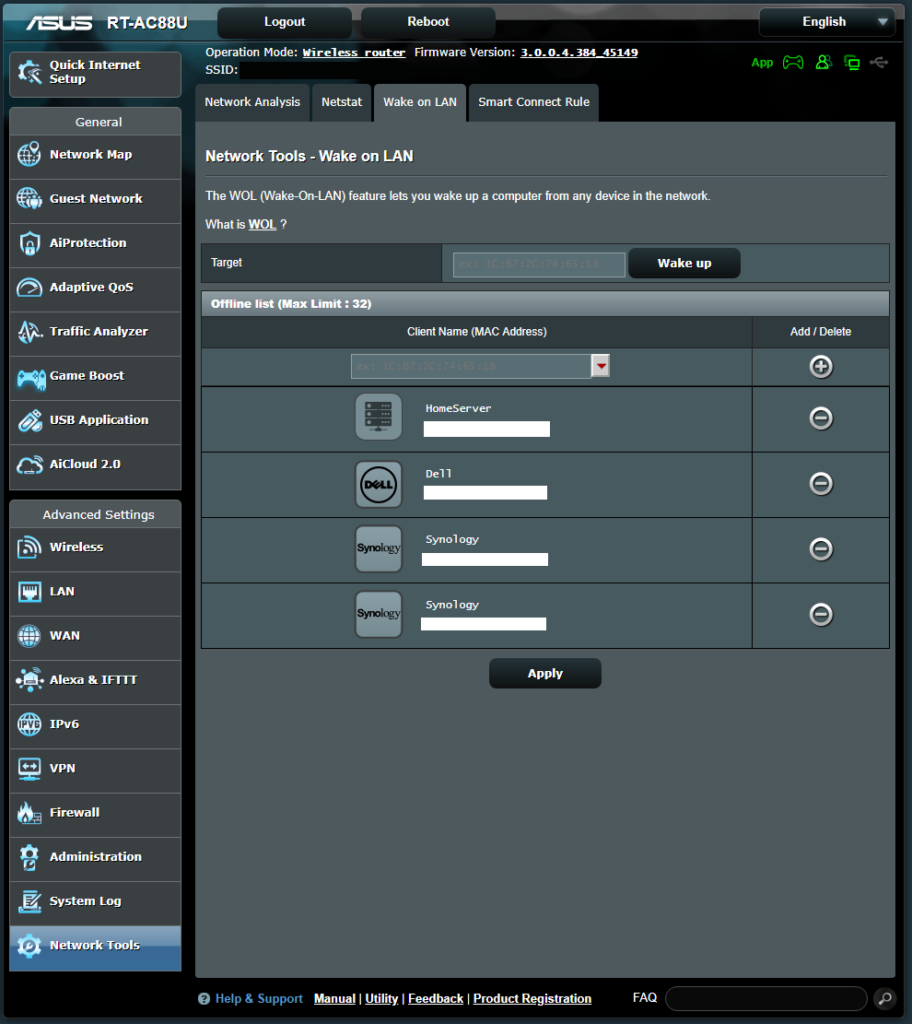The height and width of the screenshot is (1024, 912).
Task: Click the plus icon to add client
Action: click(x=820, y=367)
